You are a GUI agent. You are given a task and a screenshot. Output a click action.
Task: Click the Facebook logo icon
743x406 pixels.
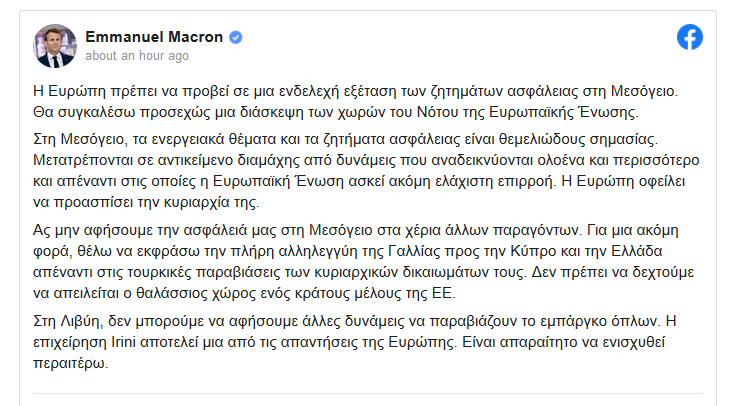(x=689, y=37)
